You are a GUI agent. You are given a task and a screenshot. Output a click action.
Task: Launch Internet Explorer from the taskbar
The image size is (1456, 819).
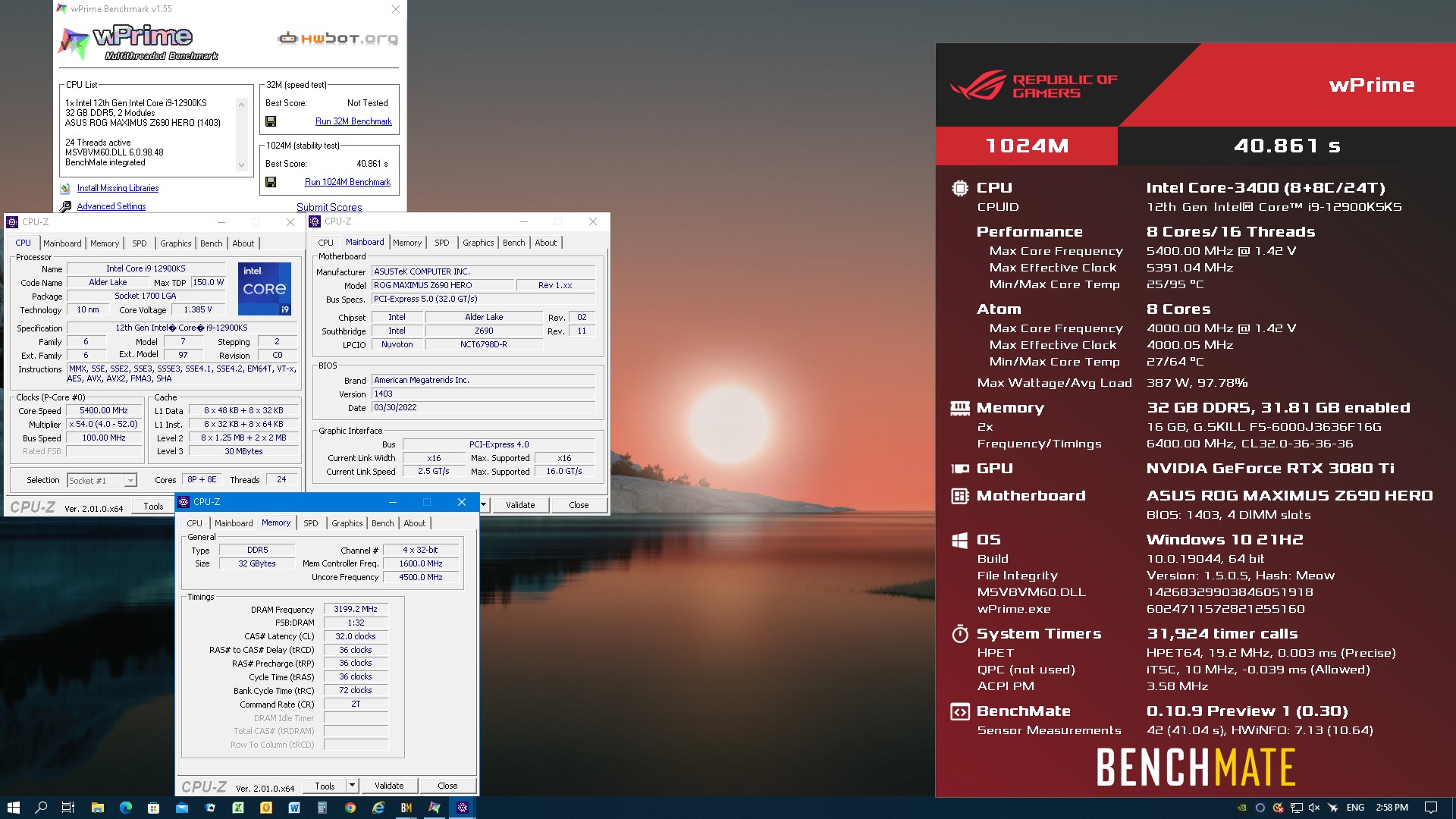point(378,808)
